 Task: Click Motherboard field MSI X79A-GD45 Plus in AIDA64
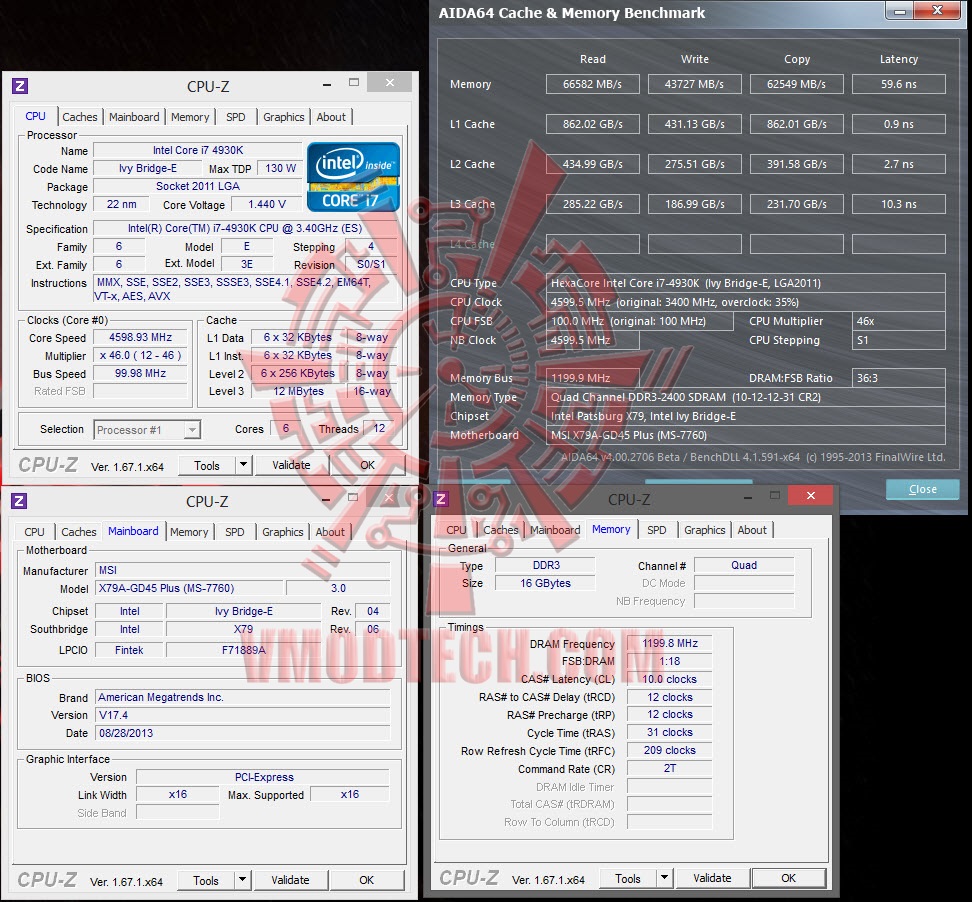pyautogui.click(x=746, y=435)
